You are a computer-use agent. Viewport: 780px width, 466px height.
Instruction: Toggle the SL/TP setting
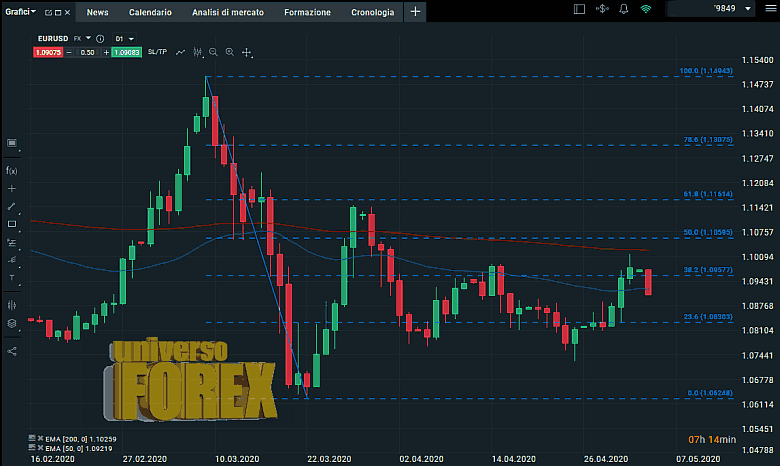click(157, 52)
